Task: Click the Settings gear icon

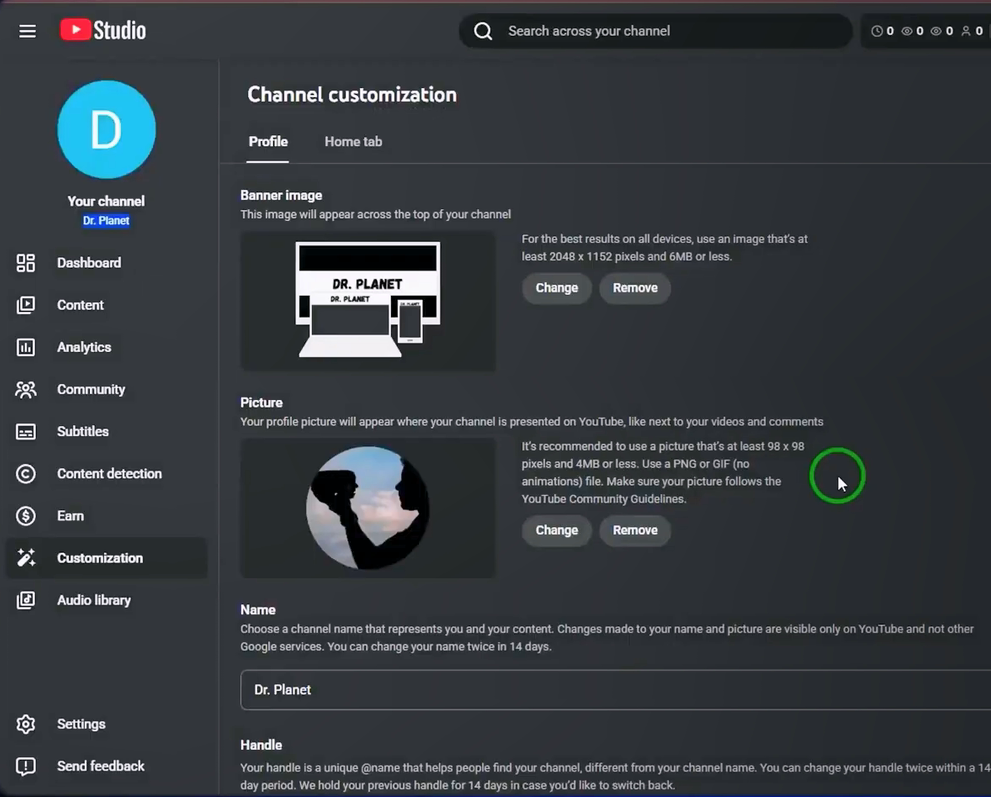Action: pos(26,724)
